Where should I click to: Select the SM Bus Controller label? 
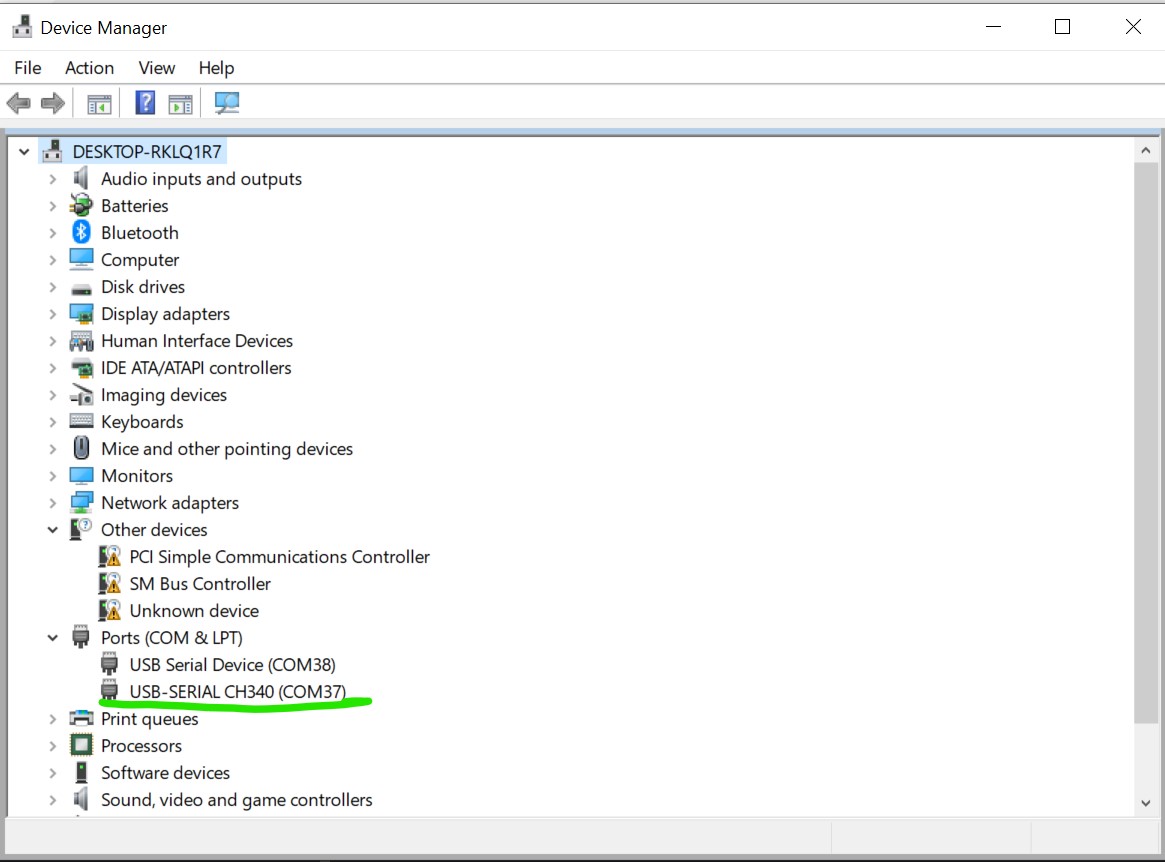(x=200, y=583)
